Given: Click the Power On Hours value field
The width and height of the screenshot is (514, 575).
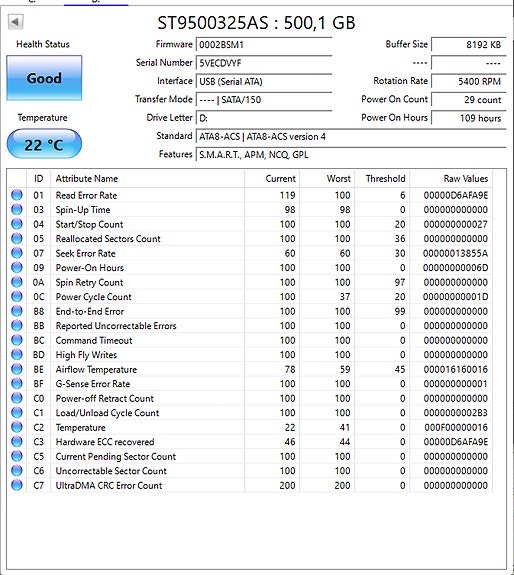Looking at the screenshot, I should pos(469,118).
